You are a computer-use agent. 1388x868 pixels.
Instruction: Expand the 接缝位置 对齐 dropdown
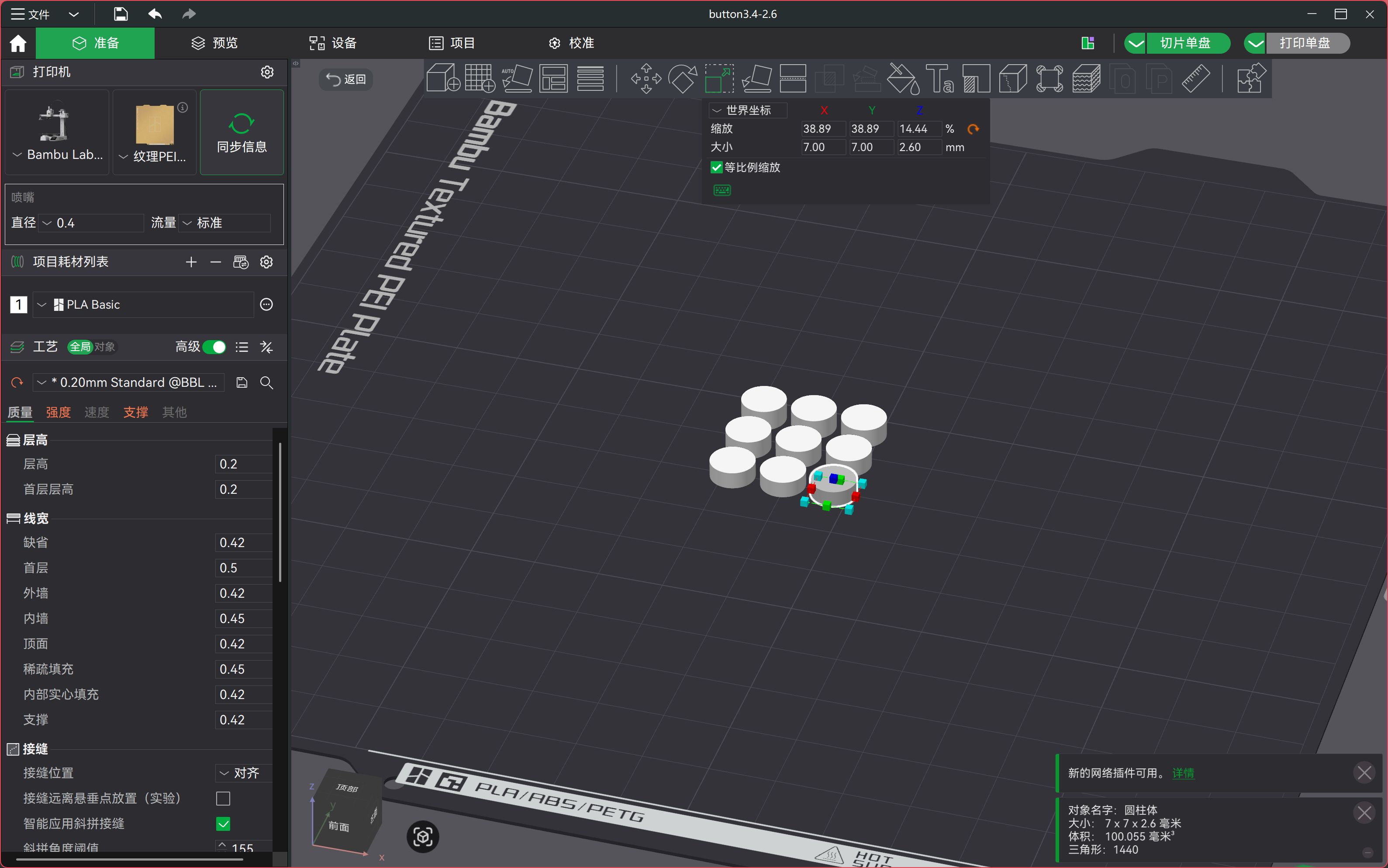pyautogui.click(x=244, y=773)
